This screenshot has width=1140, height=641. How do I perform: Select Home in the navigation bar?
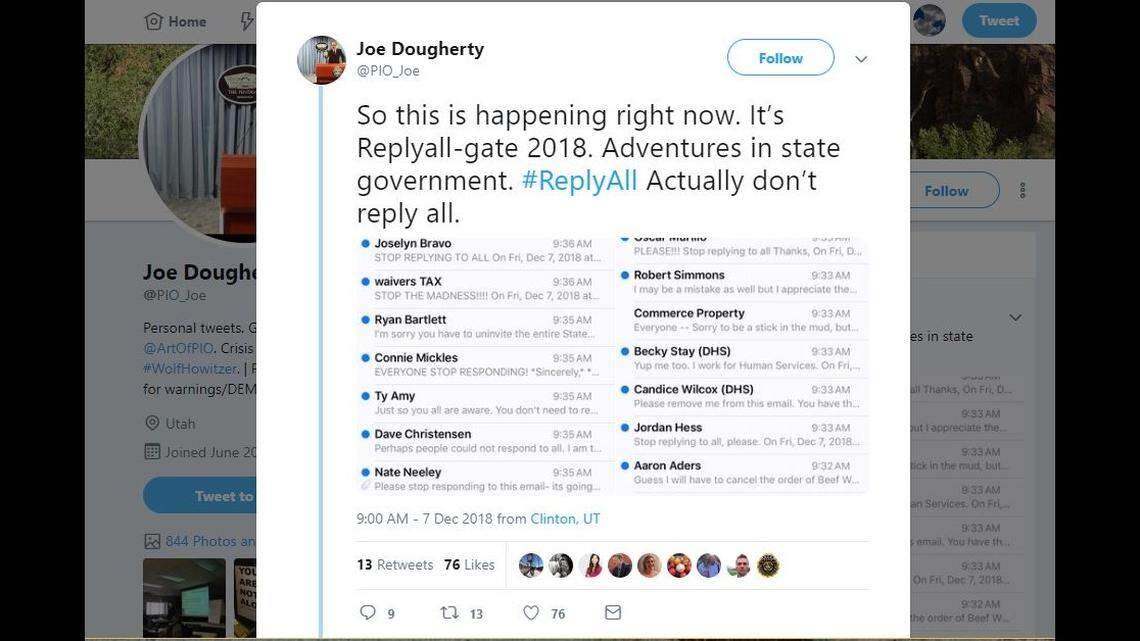coord(175,20)
